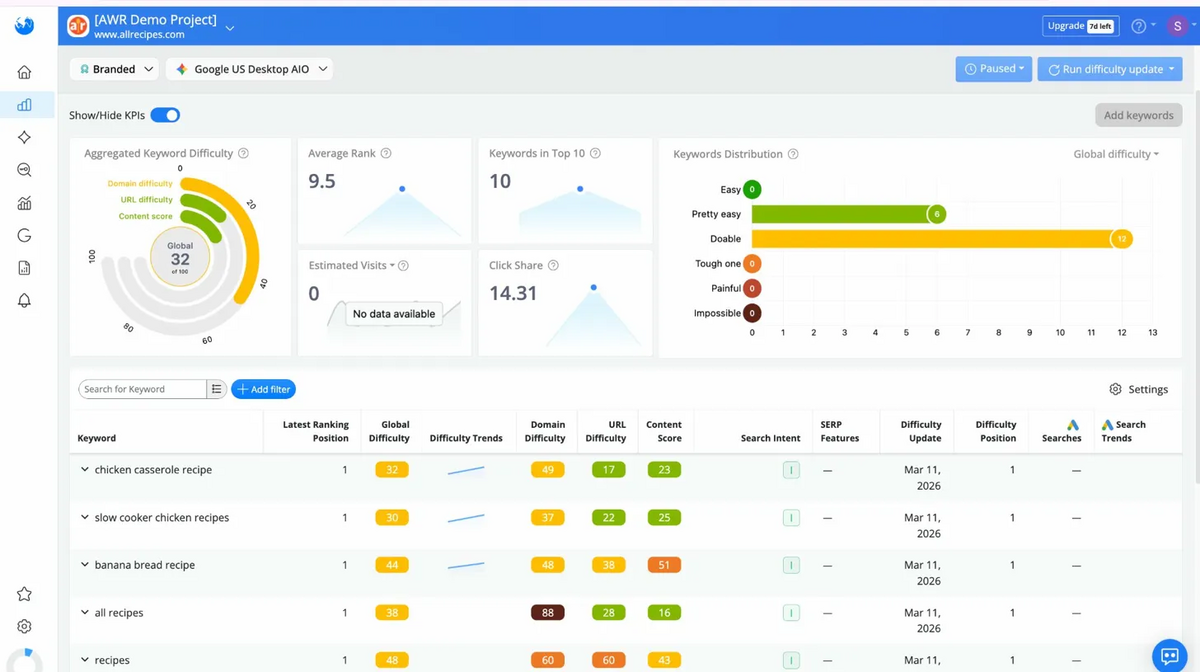
Task: Sort by Content Score column header
Action: 664,431
